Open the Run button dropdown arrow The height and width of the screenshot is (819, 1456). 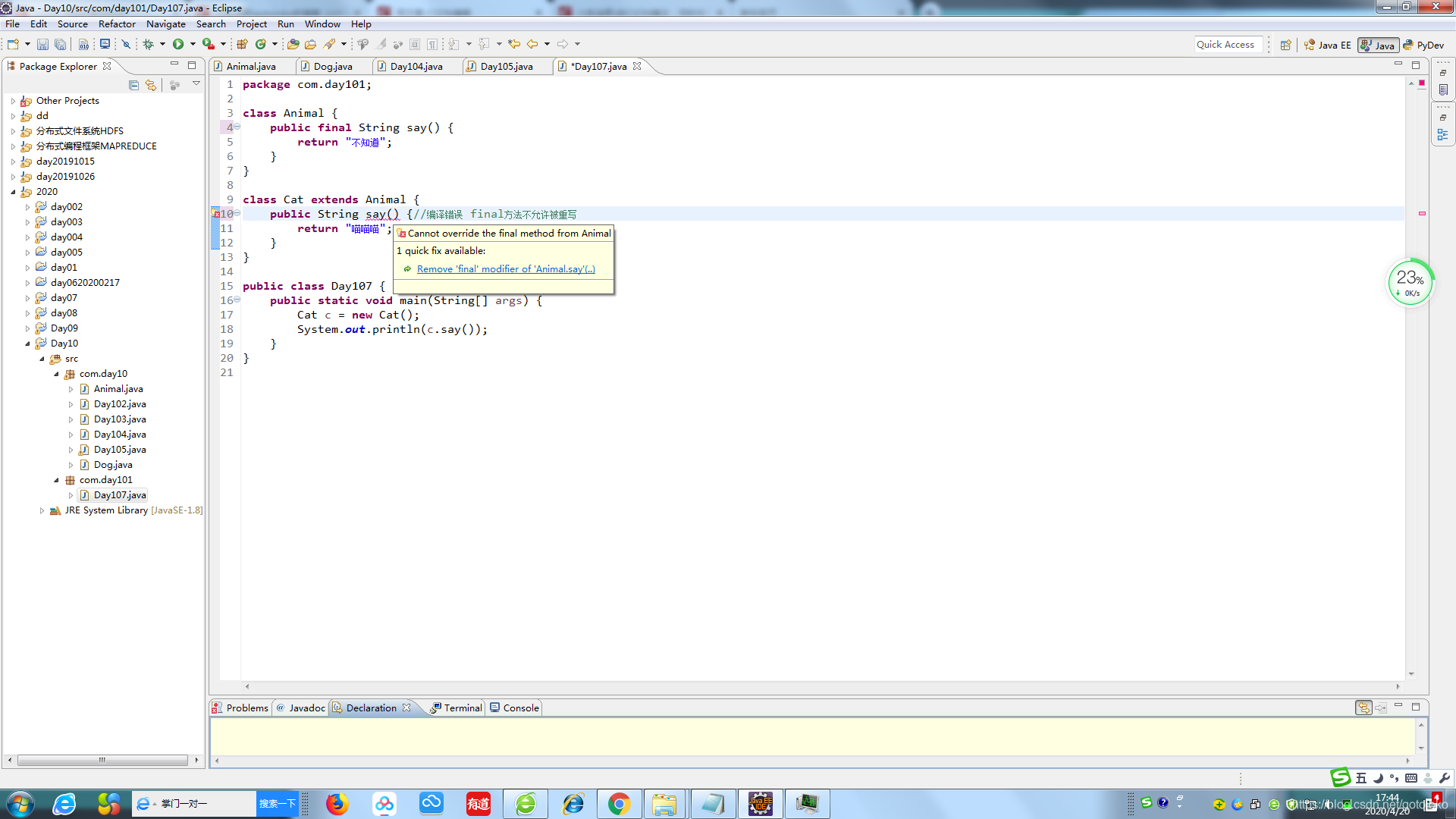(193, 45)
